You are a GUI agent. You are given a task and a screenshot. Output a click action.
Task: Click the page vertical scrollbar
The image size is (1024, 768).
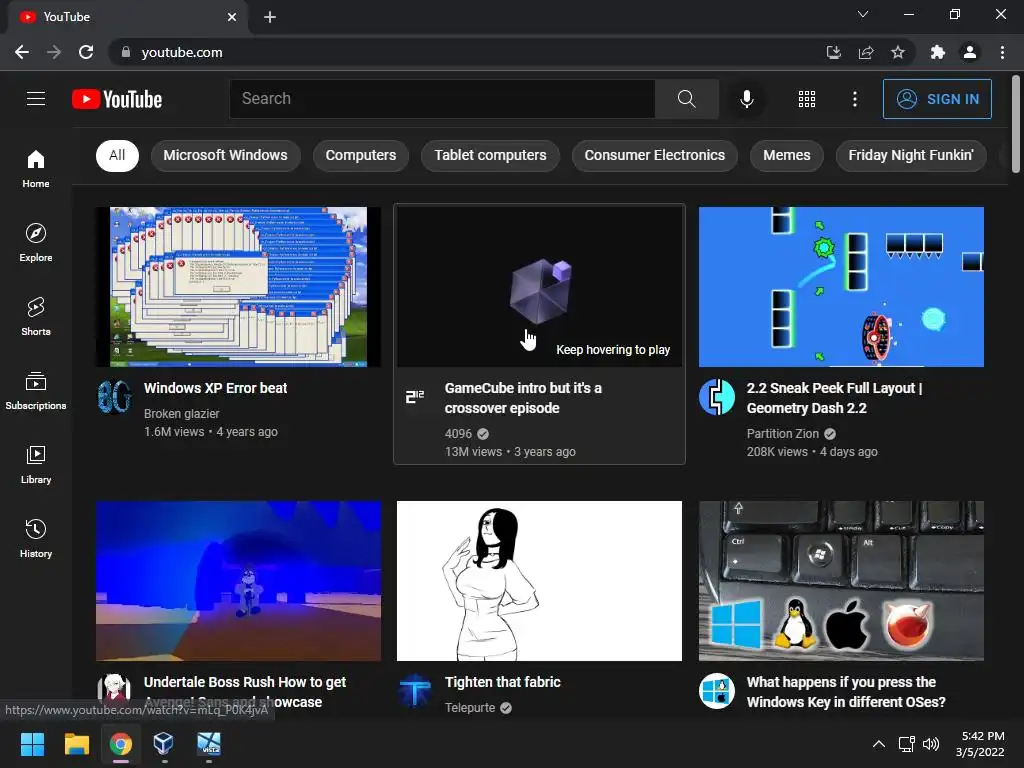(1016, 124)
